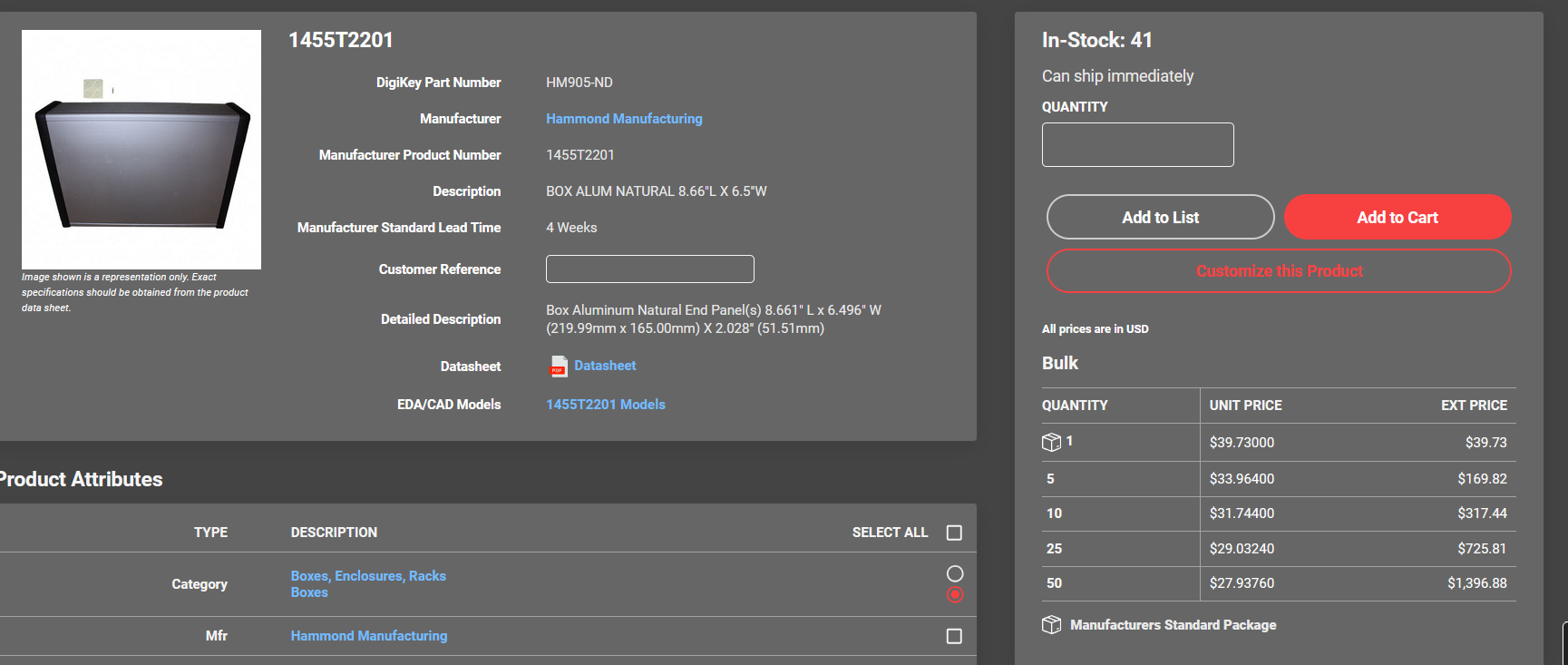Screen dimensions: 1568x665
Task: Toggle the Select All attributes checkbox
Action: 954,533
